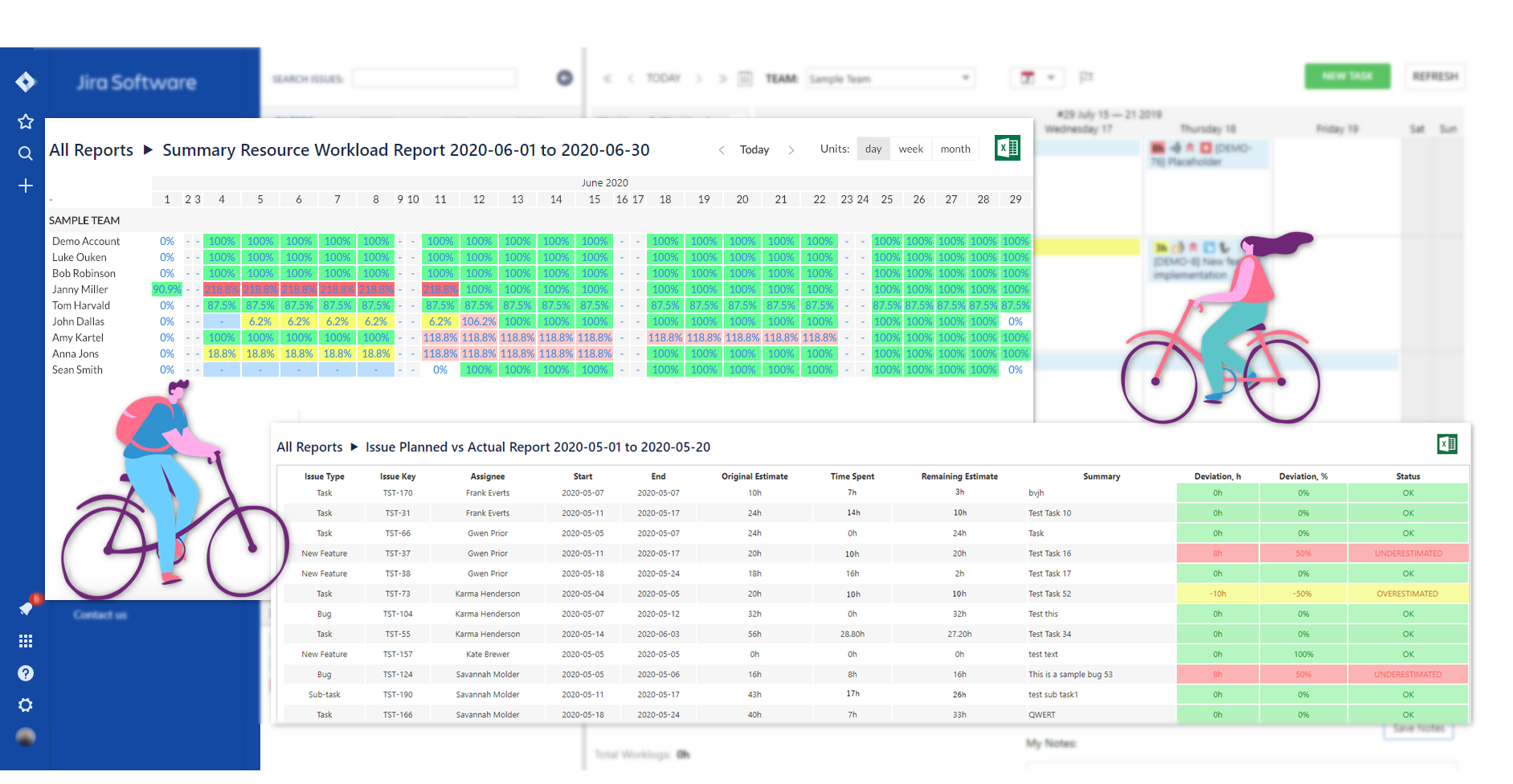Go to next period arrow in background toolbar
Image resolution: width=1513 pixels, height=784 pixels.
coord(699,78)
